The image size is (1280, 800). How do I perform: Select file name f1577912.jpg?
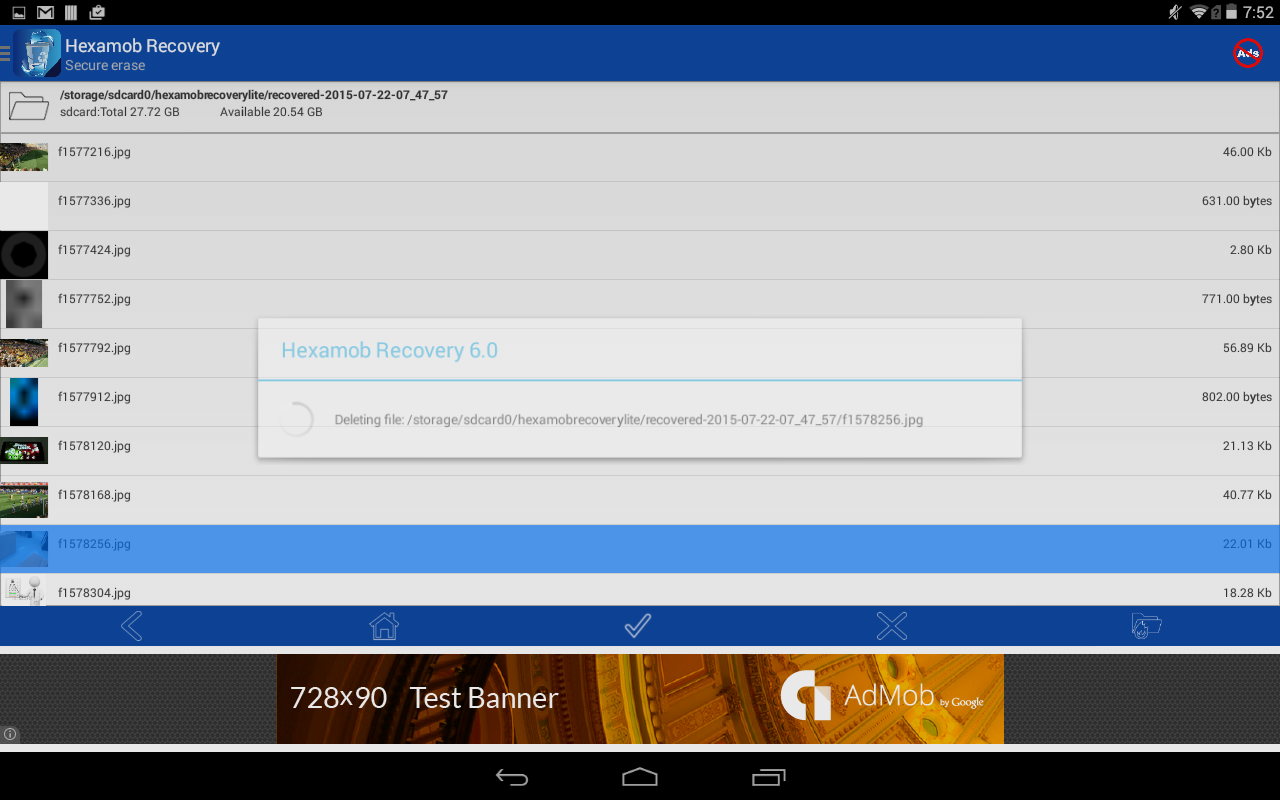[x=94, y=397]
